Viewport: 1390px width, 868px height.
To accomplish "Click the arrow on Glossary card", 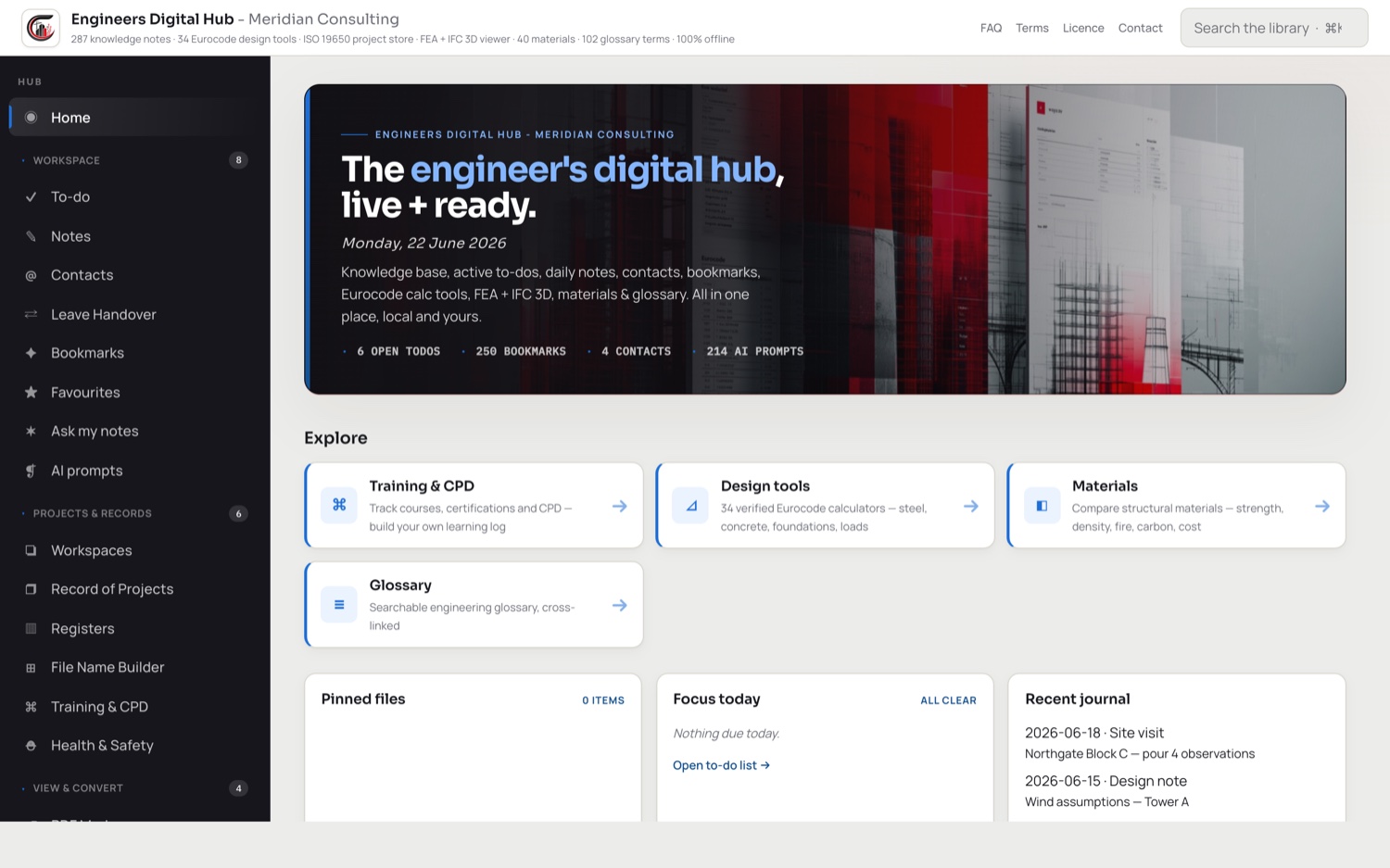I will click(x=620, y=605).
